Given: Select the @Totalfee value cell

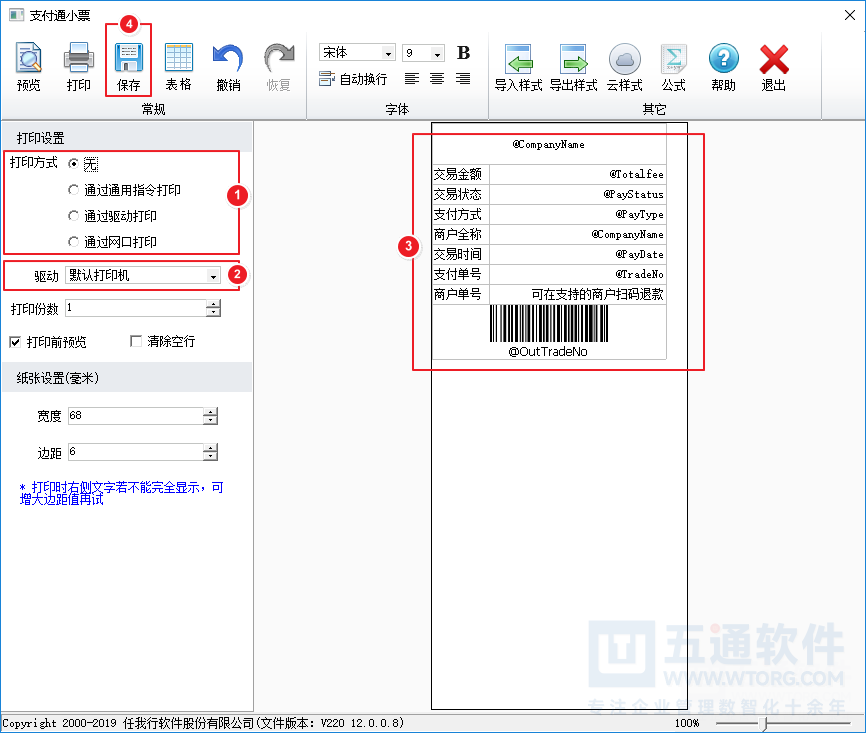Looking at the screenshot, I should pos(578,175).
